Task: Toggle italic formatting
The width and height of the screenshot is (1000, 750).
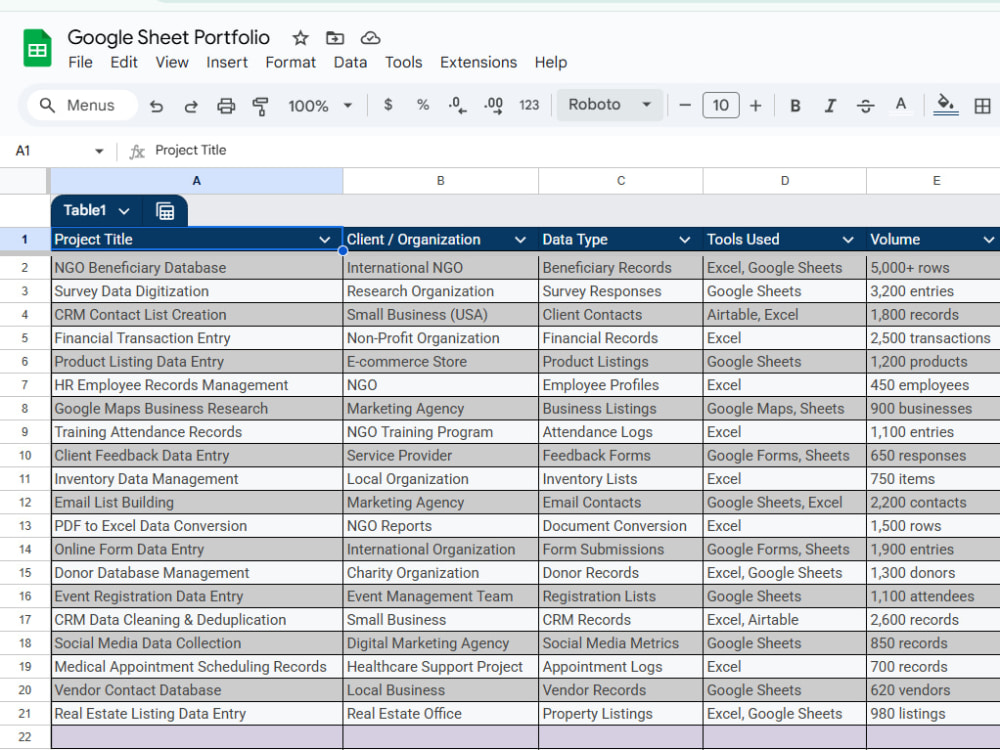Action: coord(830,106)
